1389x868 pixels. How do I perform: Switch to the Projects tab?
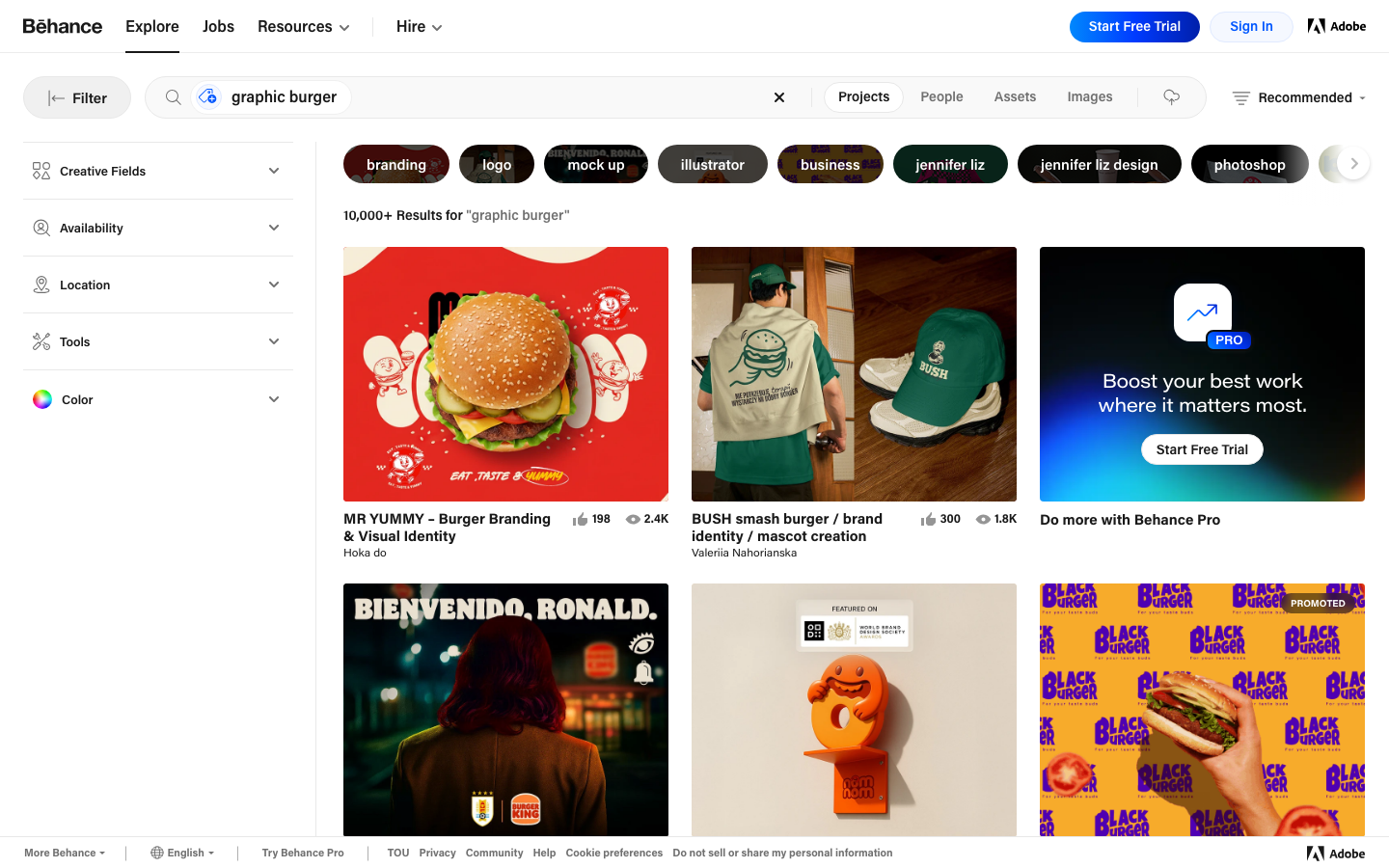tap(864, 97)
